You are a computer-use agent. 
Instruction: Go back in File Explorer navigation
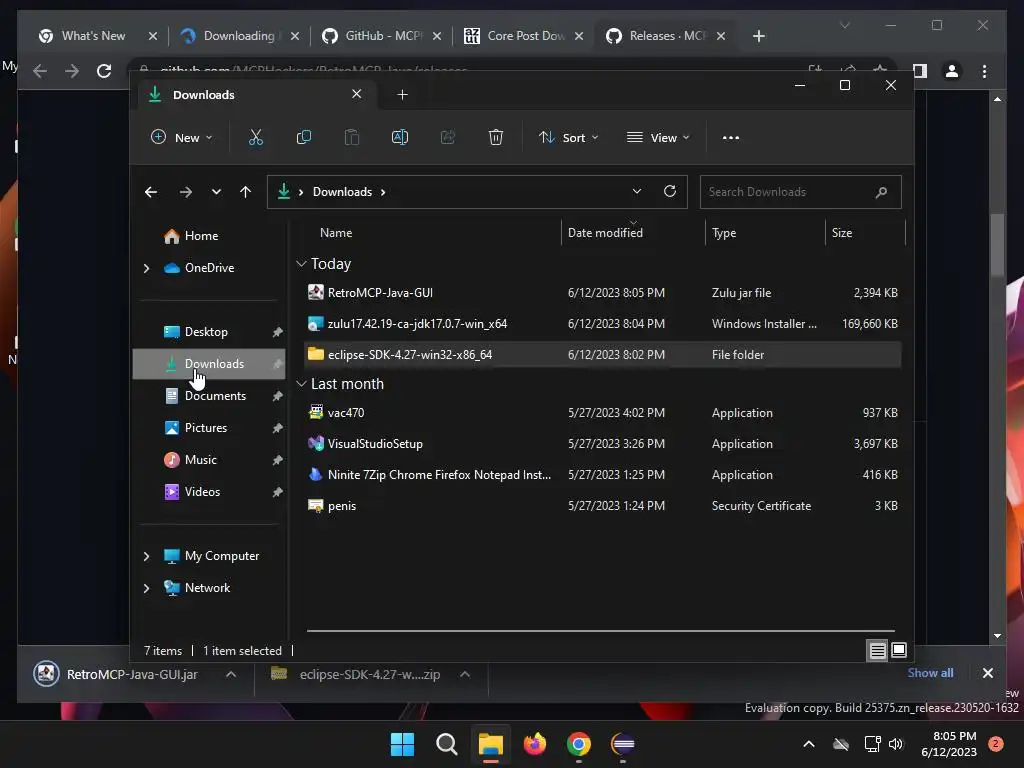click(x=151, y=192)
